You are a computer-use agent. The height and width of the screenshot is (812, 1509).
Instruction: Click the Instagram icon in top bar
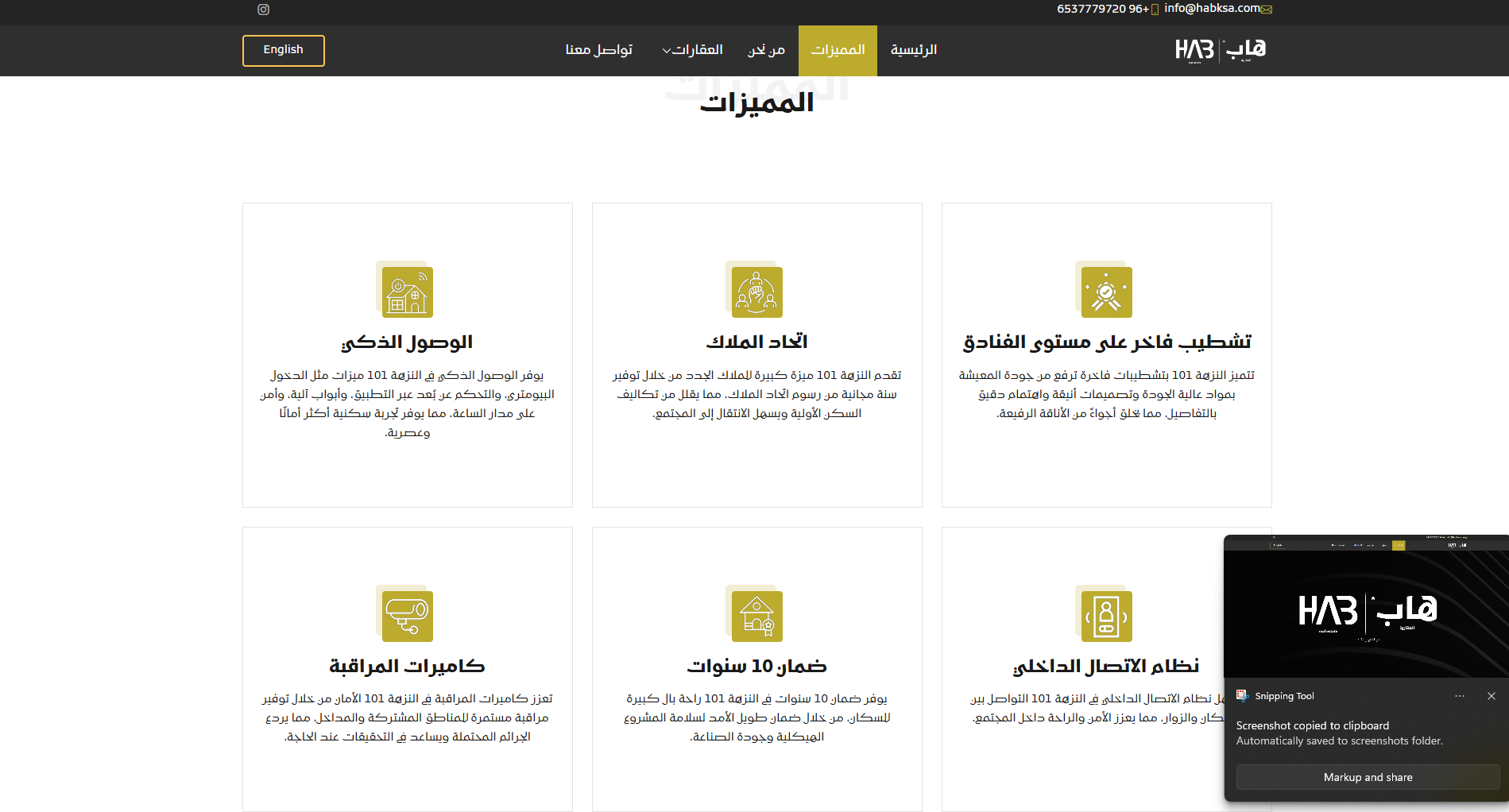[x=264, y=10]
